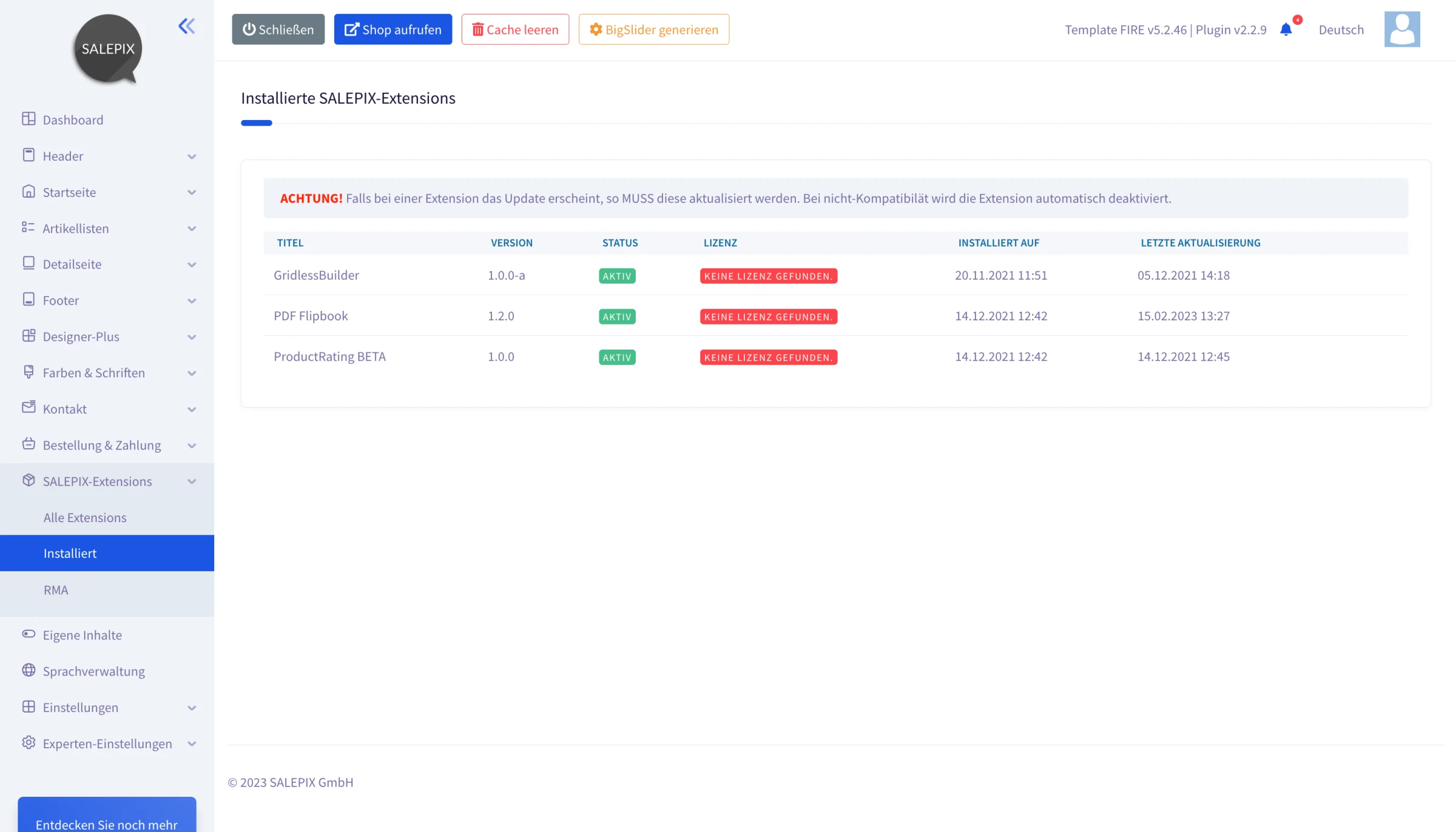Image resolution: width=1456 pixels, height=832 pixels.
Task: Click PDF Flipbook update date 15.02.2023 13:27
Action: (x=1184, y=316)
